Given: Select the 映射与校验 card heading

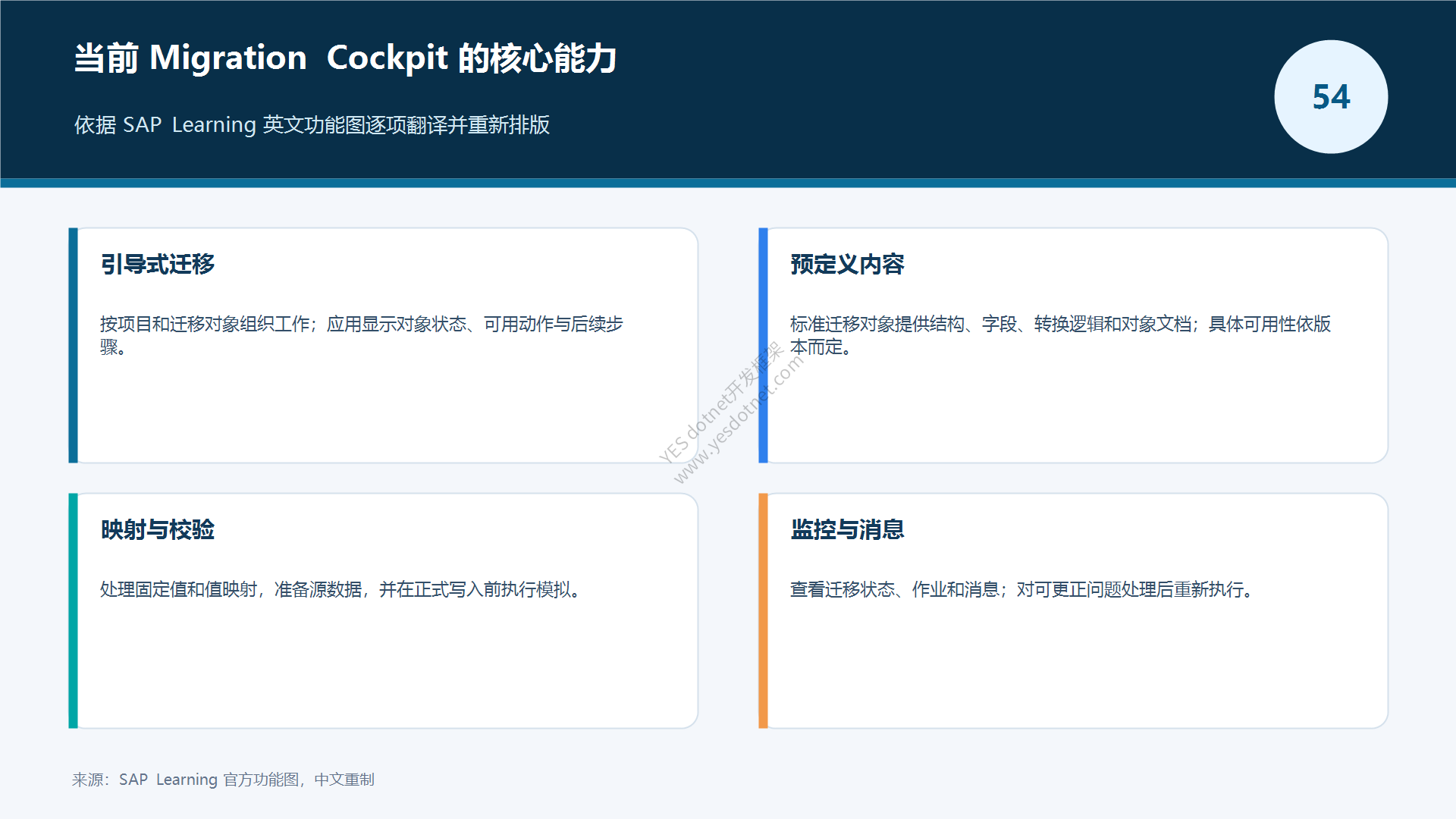Looking at the screenshot, I should click(158, 529).
